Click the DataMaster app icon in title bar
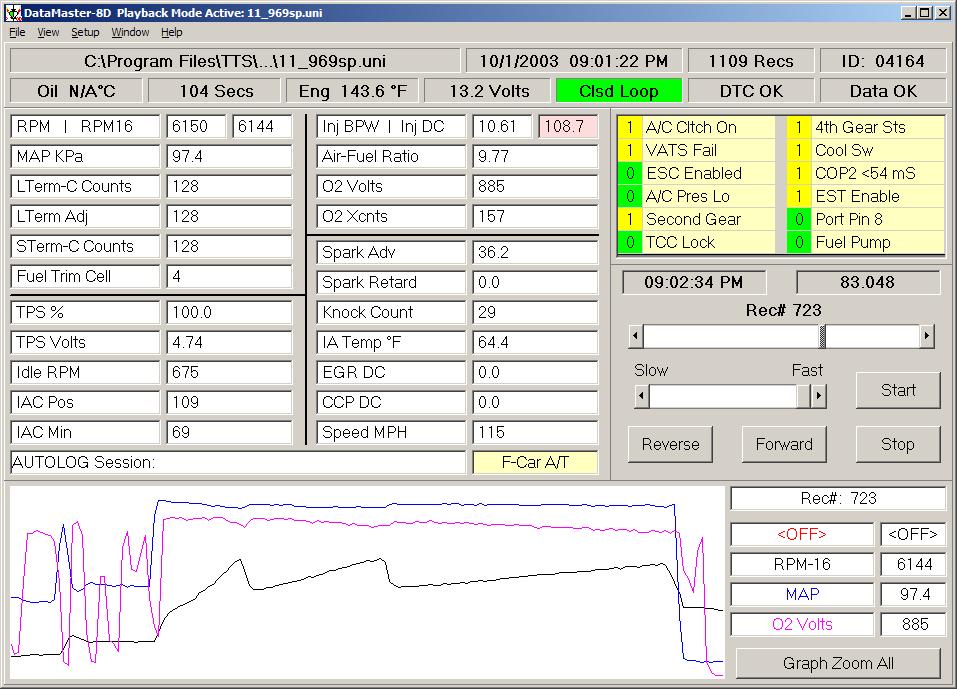The height and width of the screenshot is (689, 957). point(13,13)
